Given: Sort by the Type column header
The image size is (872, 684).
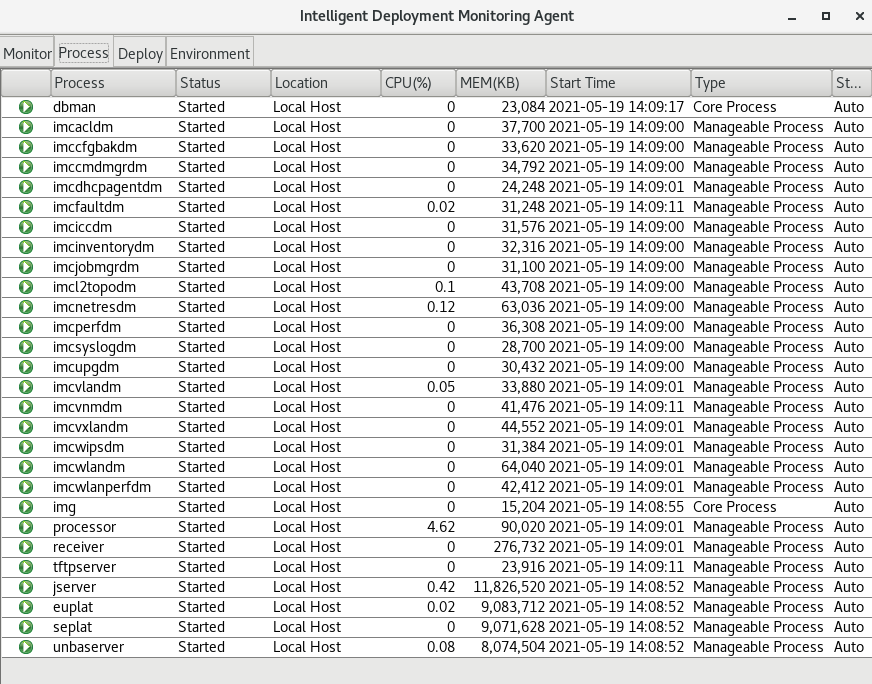Looking at the screenshot, I should click(761, 83).
